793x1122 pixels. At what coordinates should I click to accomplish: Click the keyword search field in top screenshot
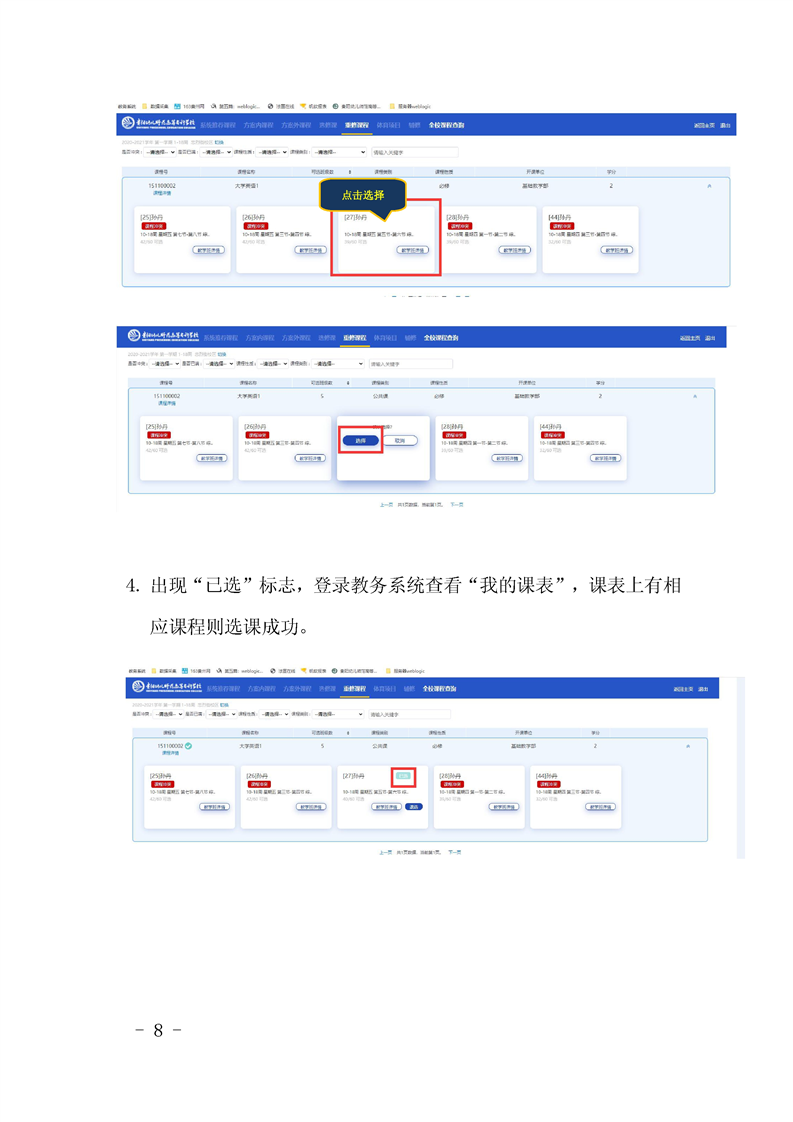(x=413, y=153)
